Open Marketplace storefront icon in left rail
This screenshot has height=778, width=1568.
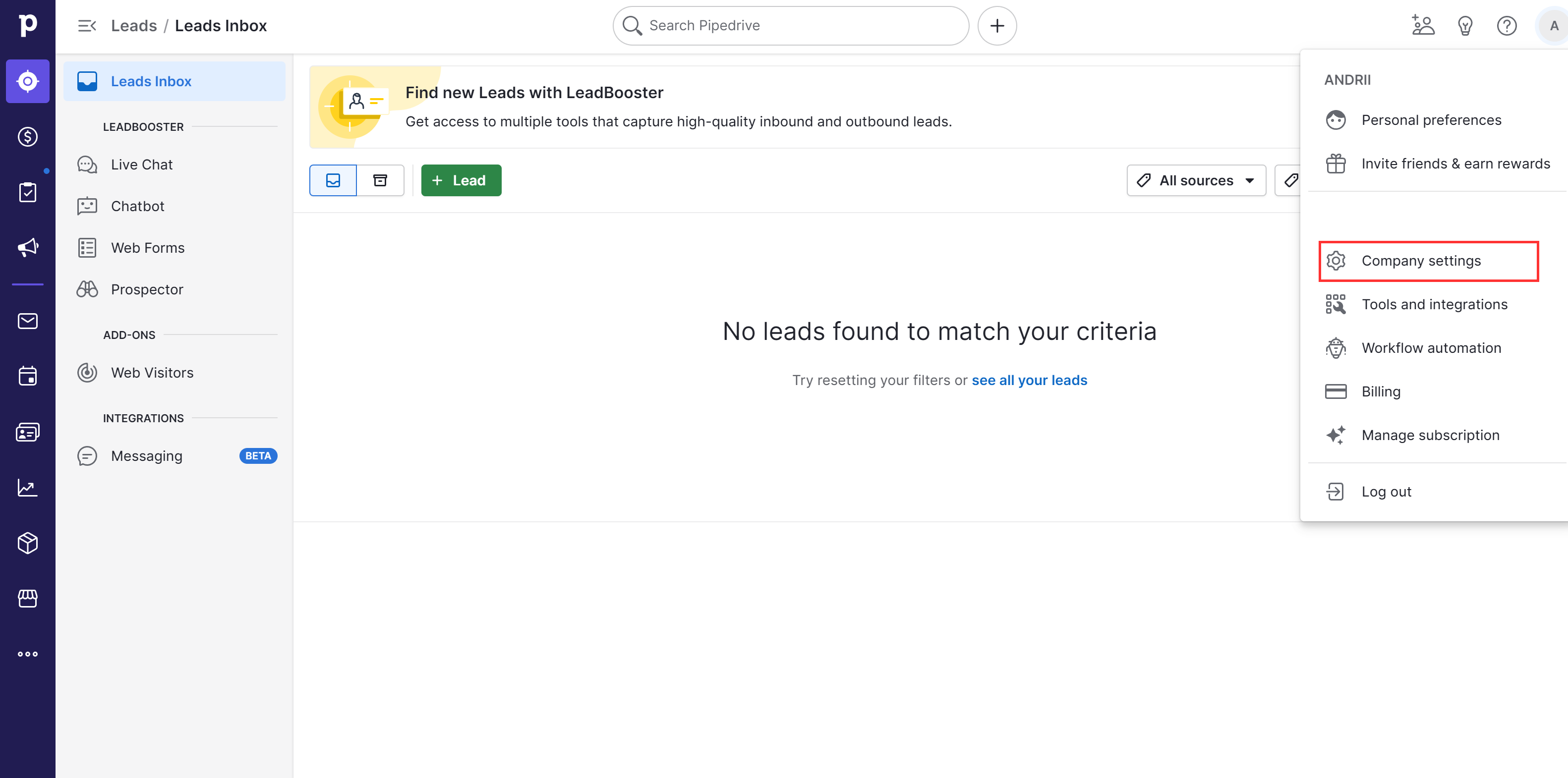pyautogui.click(x=27, y=599)
